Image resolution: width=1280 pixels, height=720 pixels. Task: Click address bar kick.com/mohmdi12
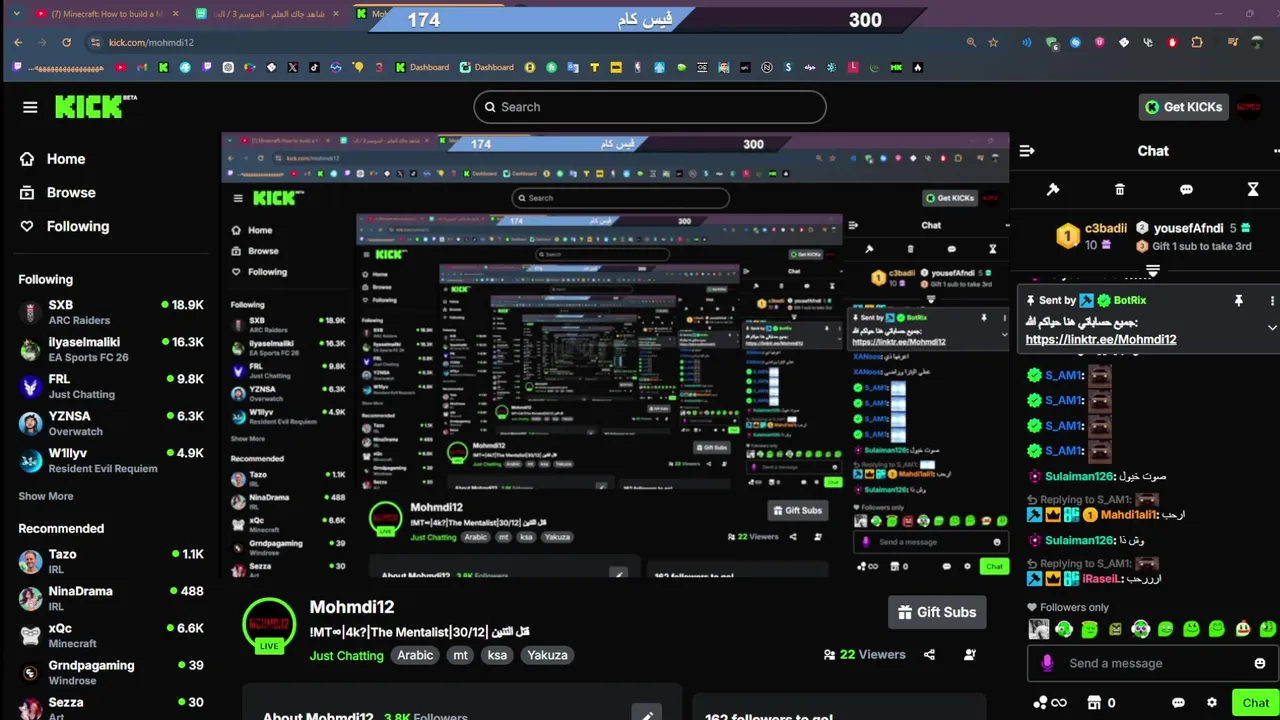click(151, 42)
